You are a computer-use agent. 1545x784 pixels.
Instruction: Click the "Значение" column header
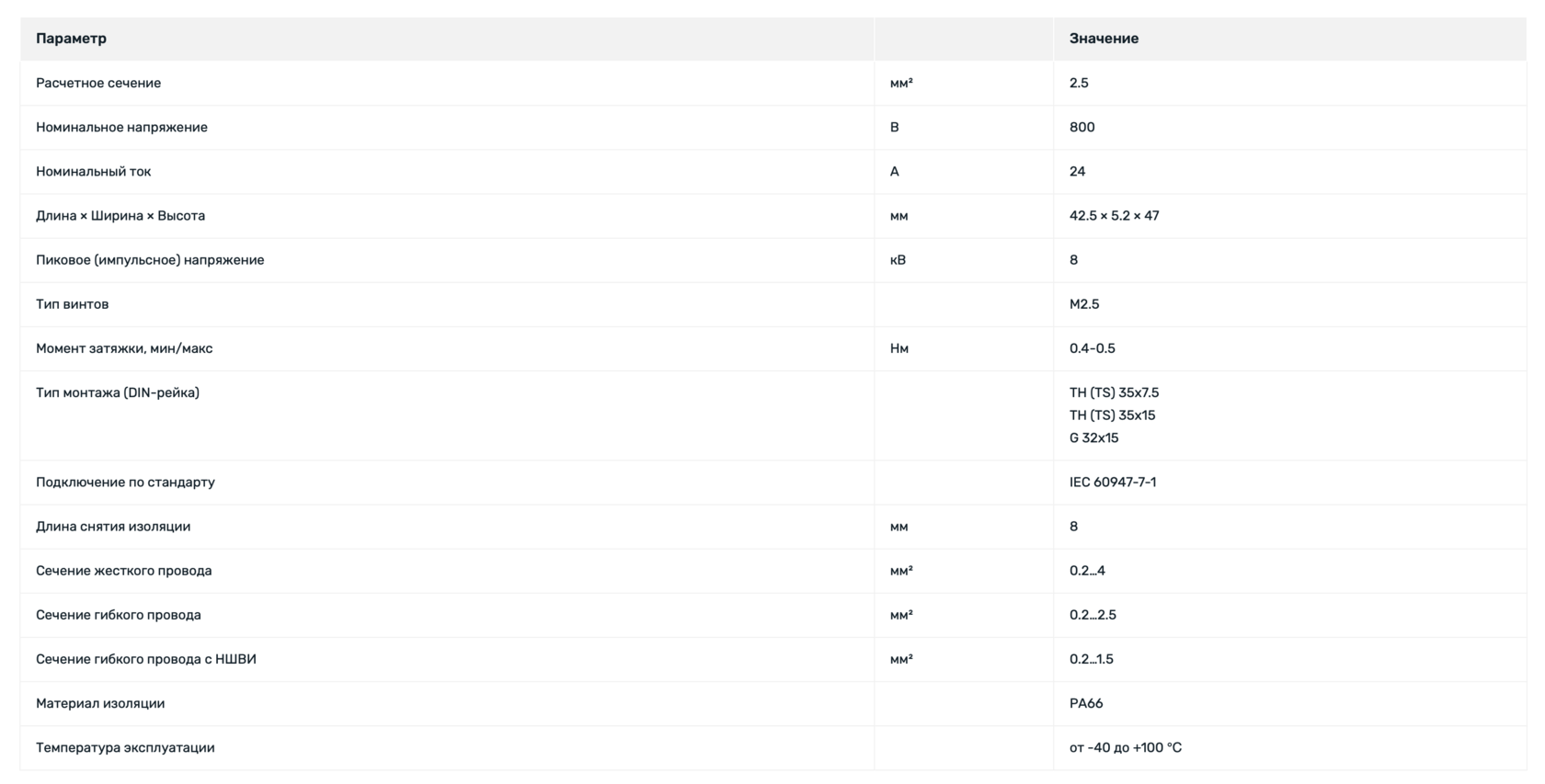tap(1104, 39)
